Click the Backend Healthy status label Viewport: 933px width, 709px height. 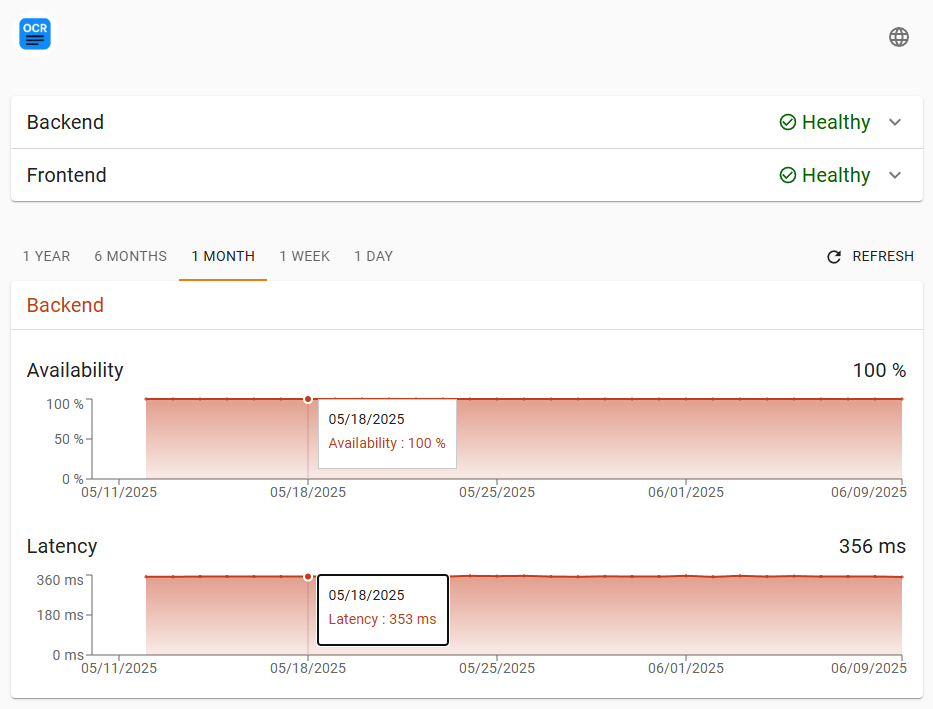pos(836,122)
